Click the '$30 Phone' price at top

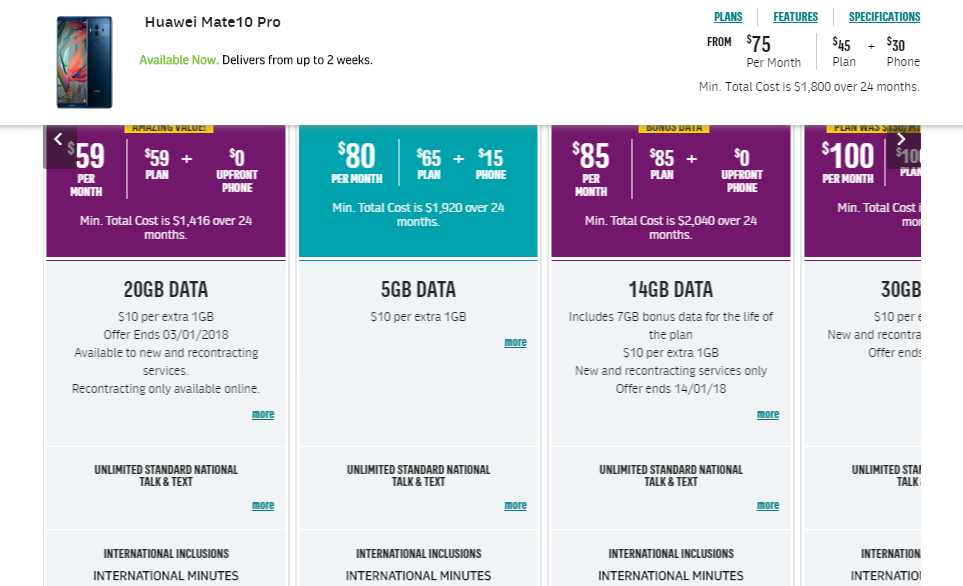tap(903, 52)
